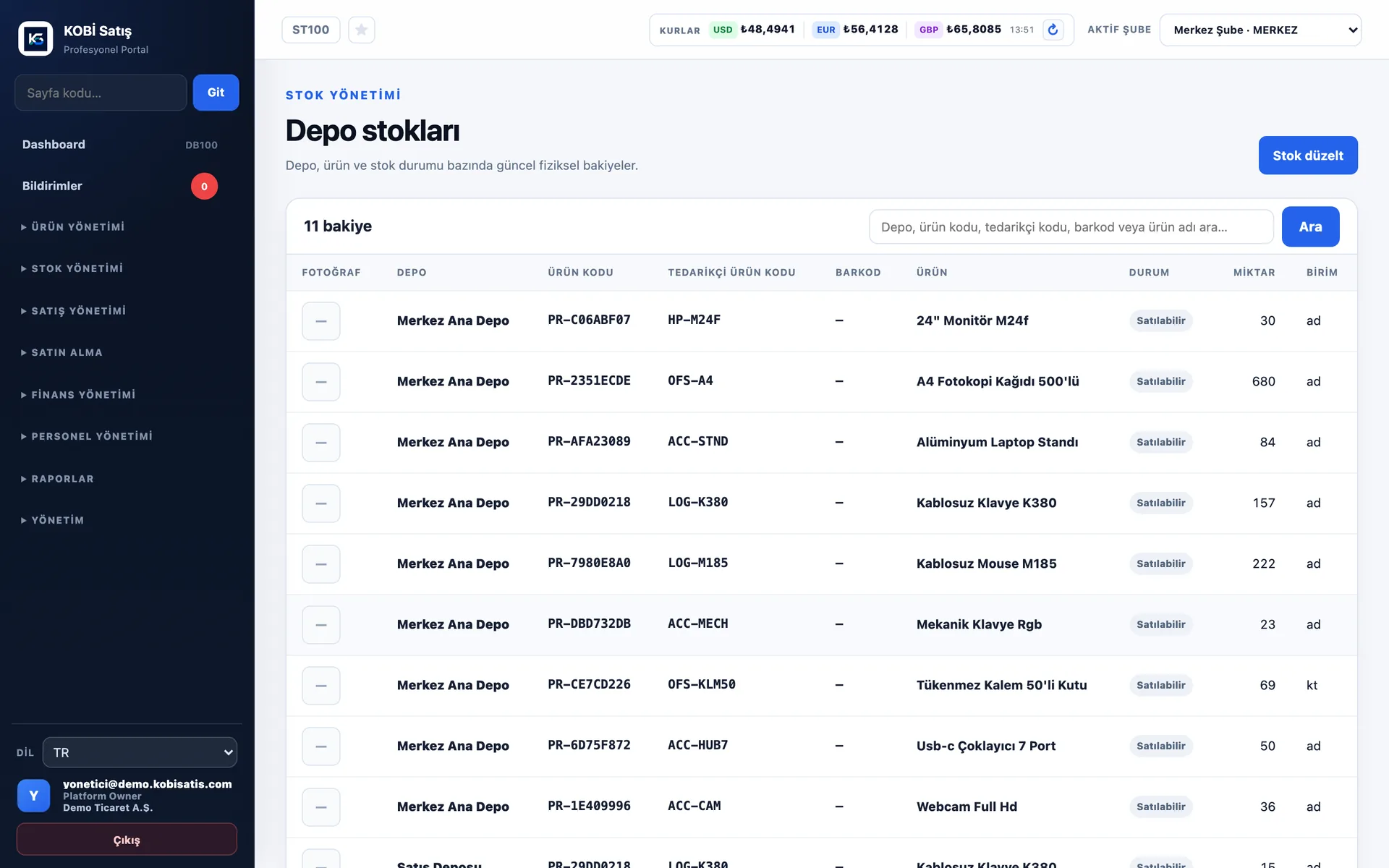The image size is (1389, 868).
Task: Click the KOBİ Satış logo icon
Action: (x=35, y=38)
